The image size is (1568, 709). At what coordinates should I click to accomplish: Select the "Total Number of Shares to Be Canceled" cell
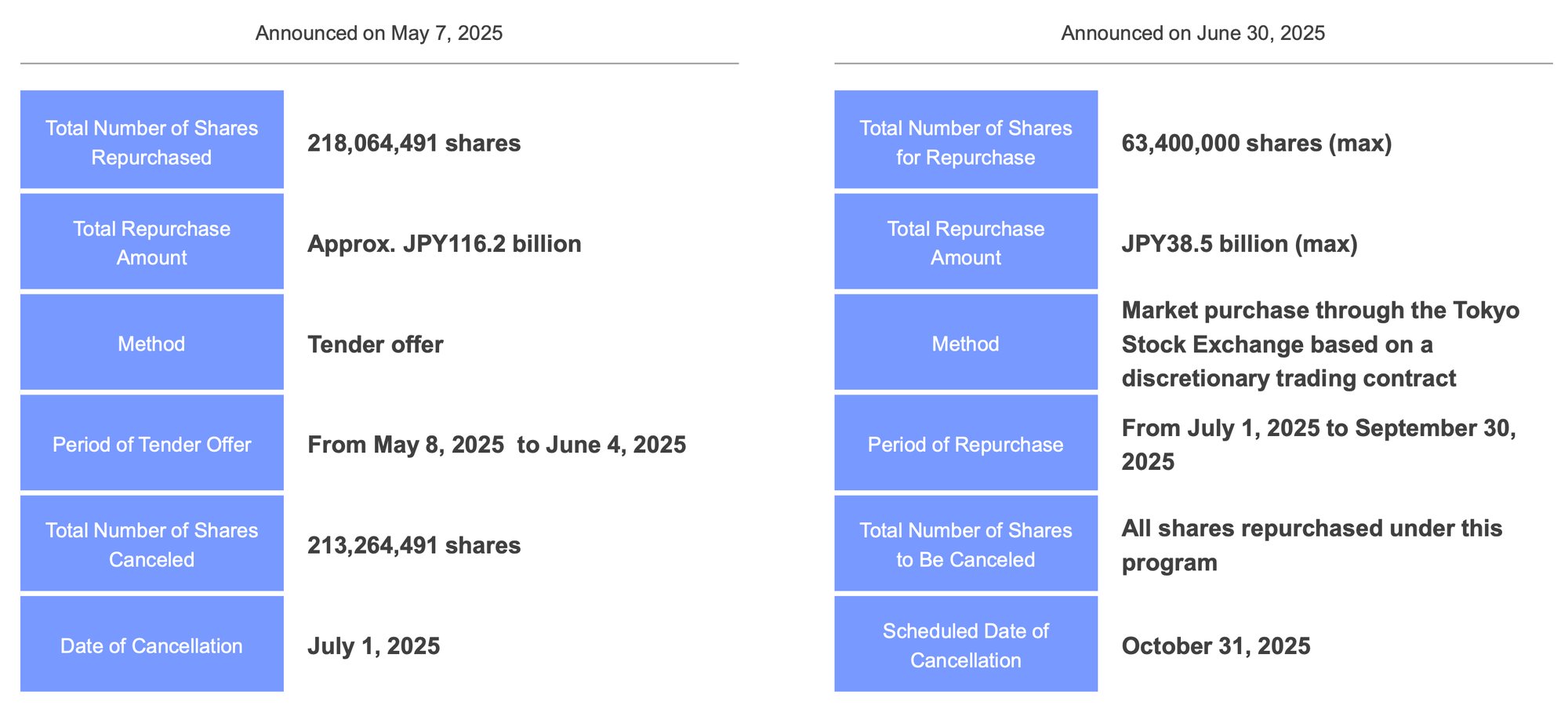(x=965, y=545)
